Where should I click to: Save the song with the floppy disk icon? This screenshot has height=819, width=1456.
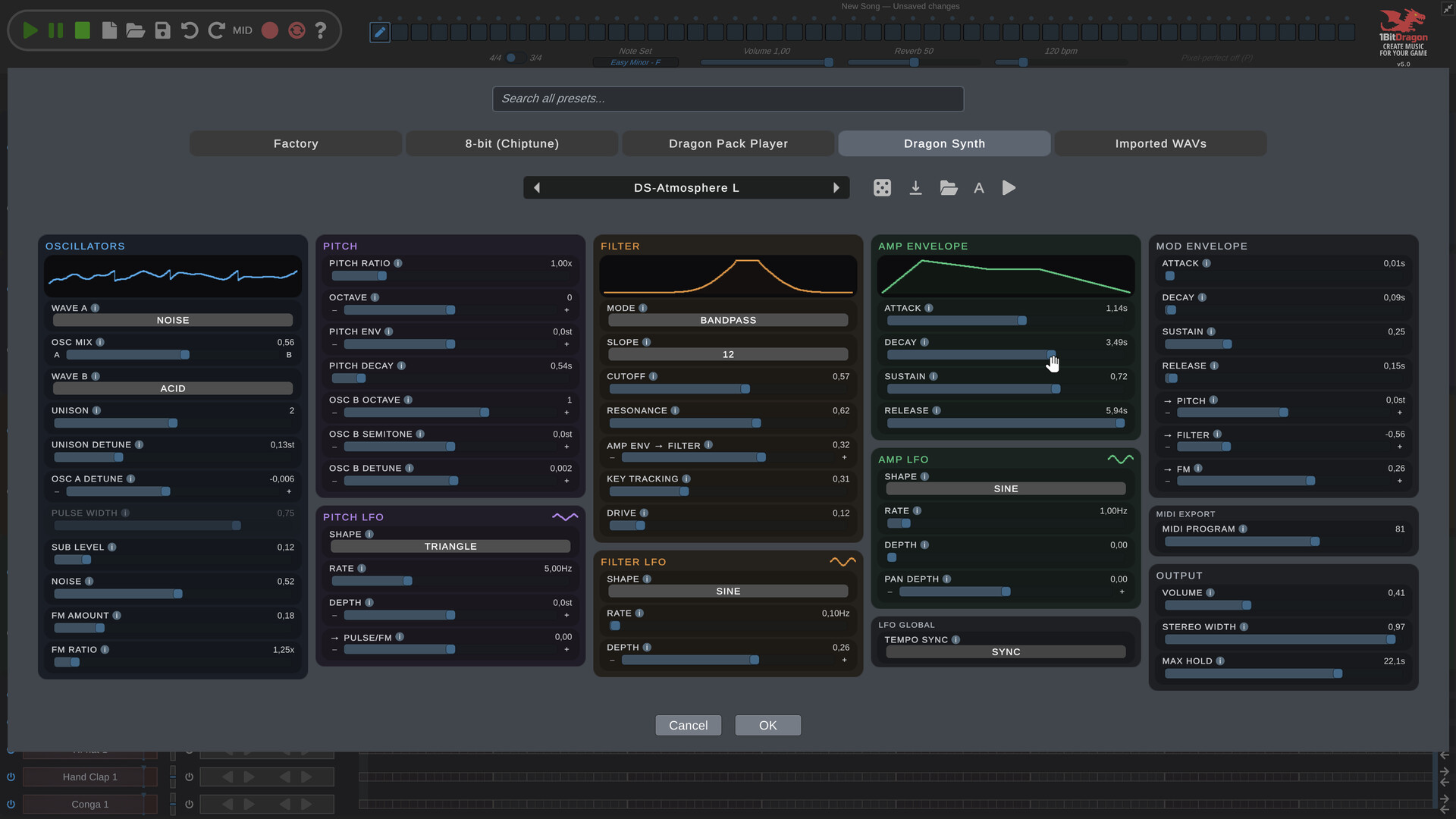162,30
